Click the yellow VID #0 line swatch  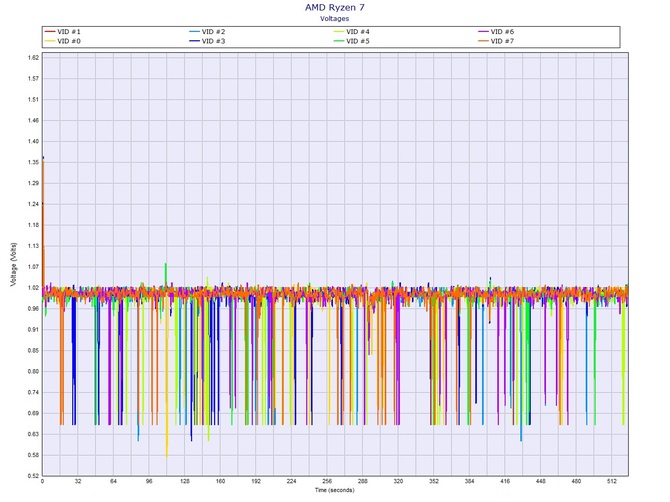click(50, 41)
